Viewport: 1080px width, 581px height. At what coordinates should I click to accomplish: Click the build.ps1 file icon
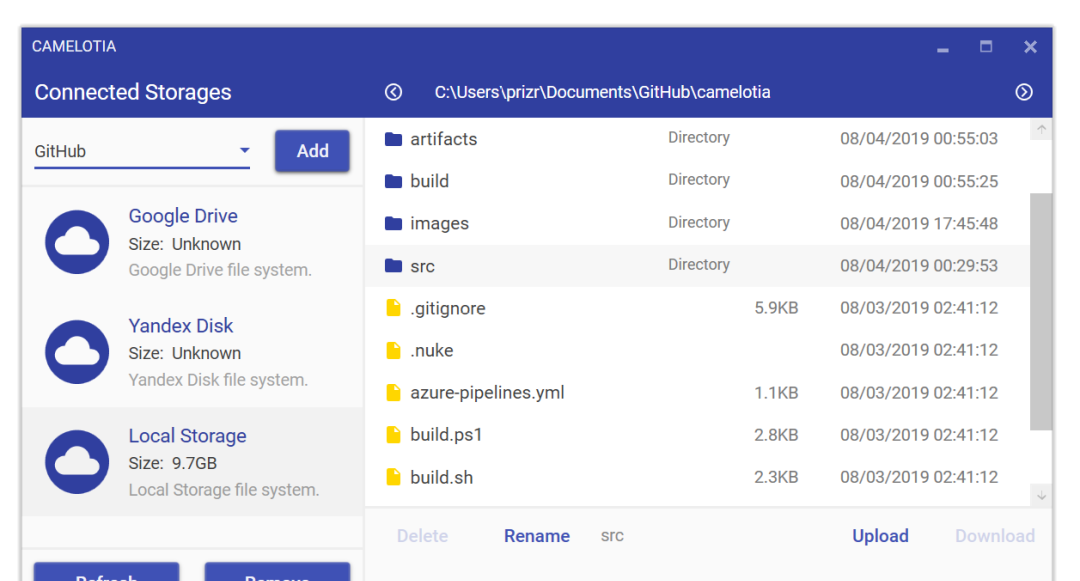[393, 435]
